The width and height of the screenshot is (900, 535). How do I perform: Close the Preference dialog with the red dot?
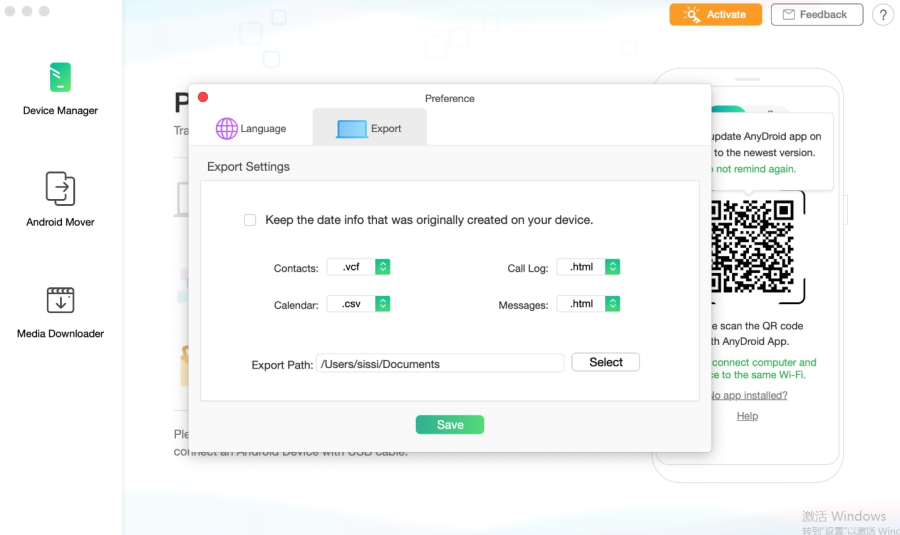[203, 97]
